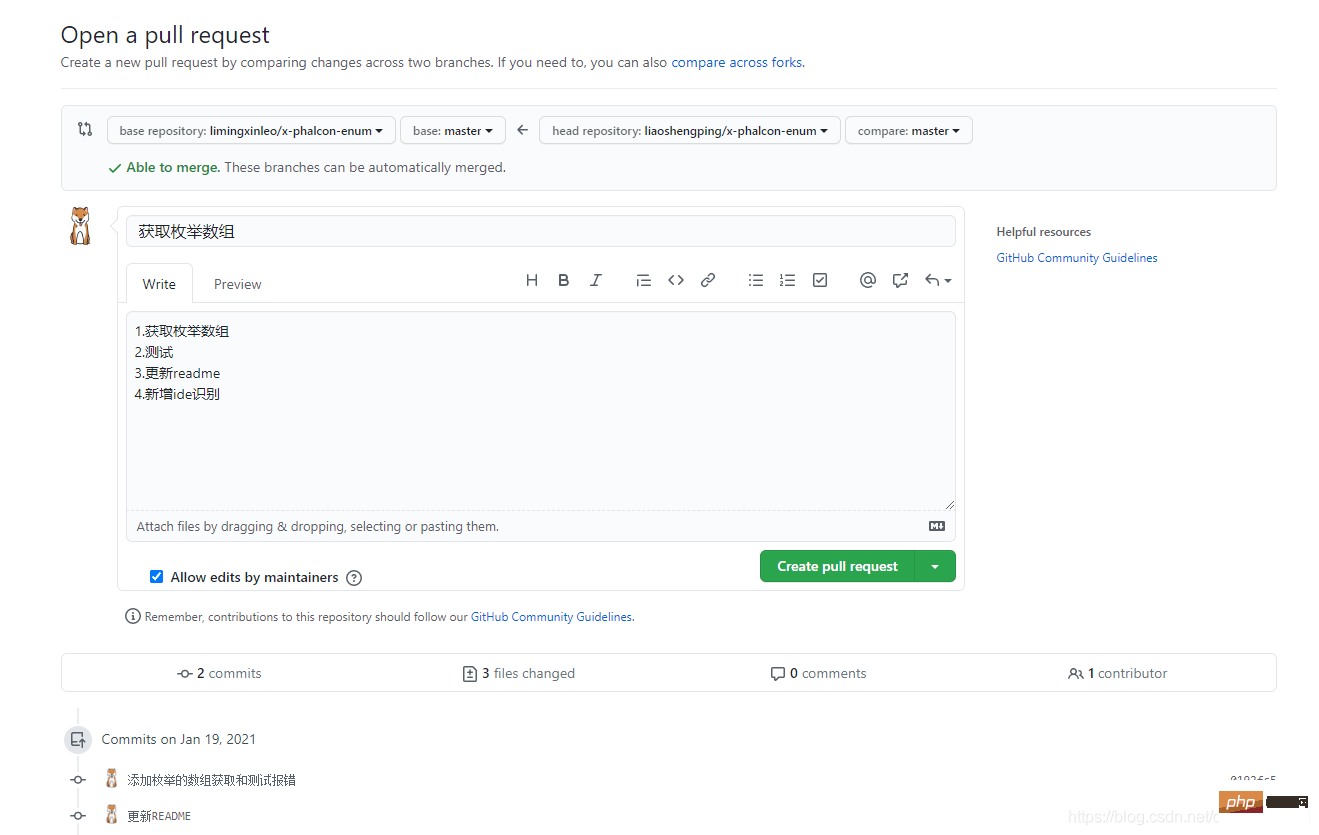Insert a task list checkbox item

pos(820,281)
